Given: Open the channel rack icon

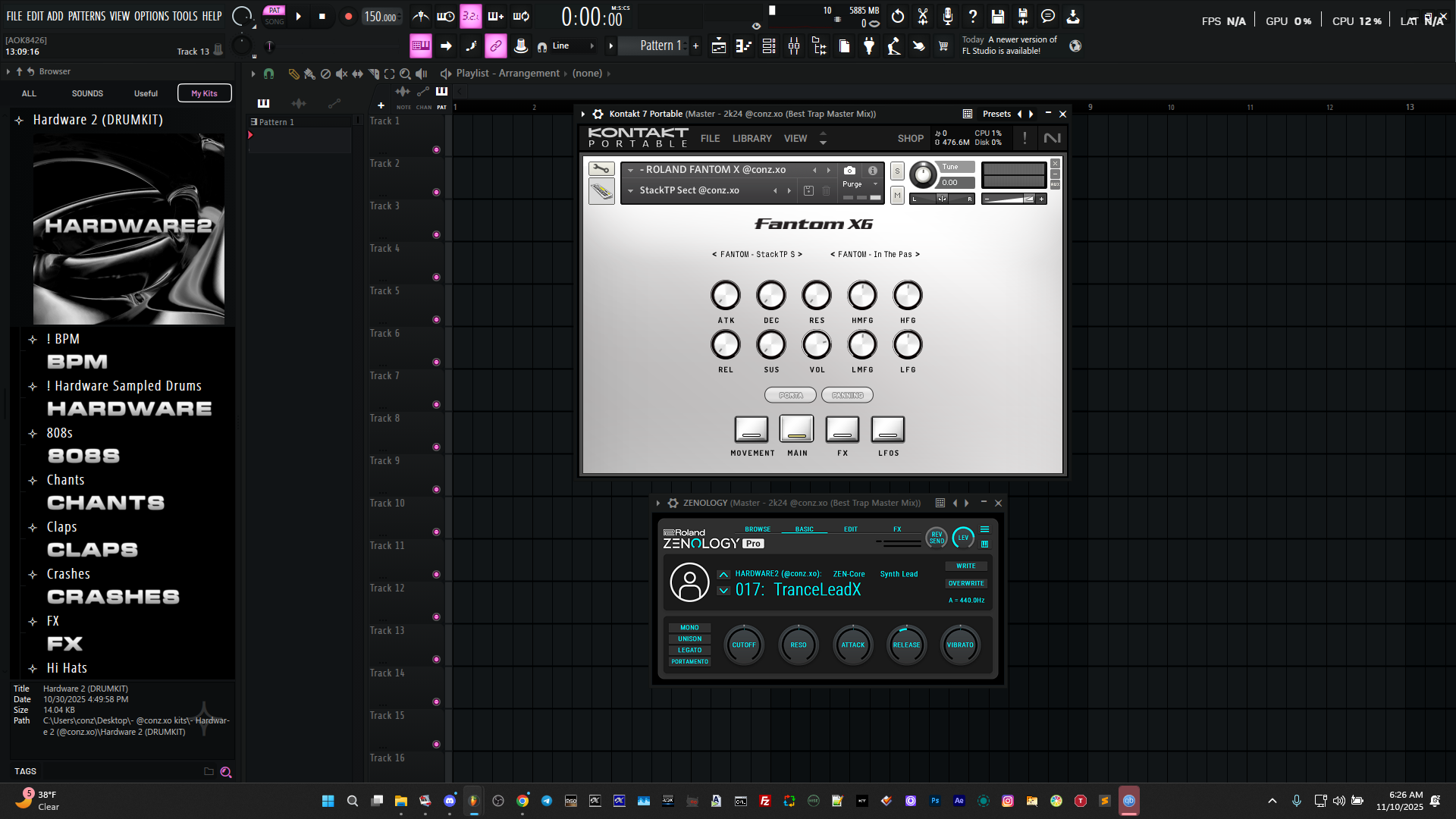Looking at the screenshot, I should (x=769, y=46).
